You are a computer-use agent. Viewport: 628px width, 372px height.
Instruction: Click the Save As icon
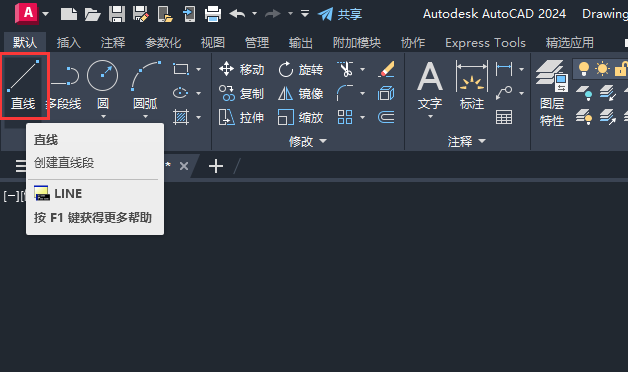(141, 14)
